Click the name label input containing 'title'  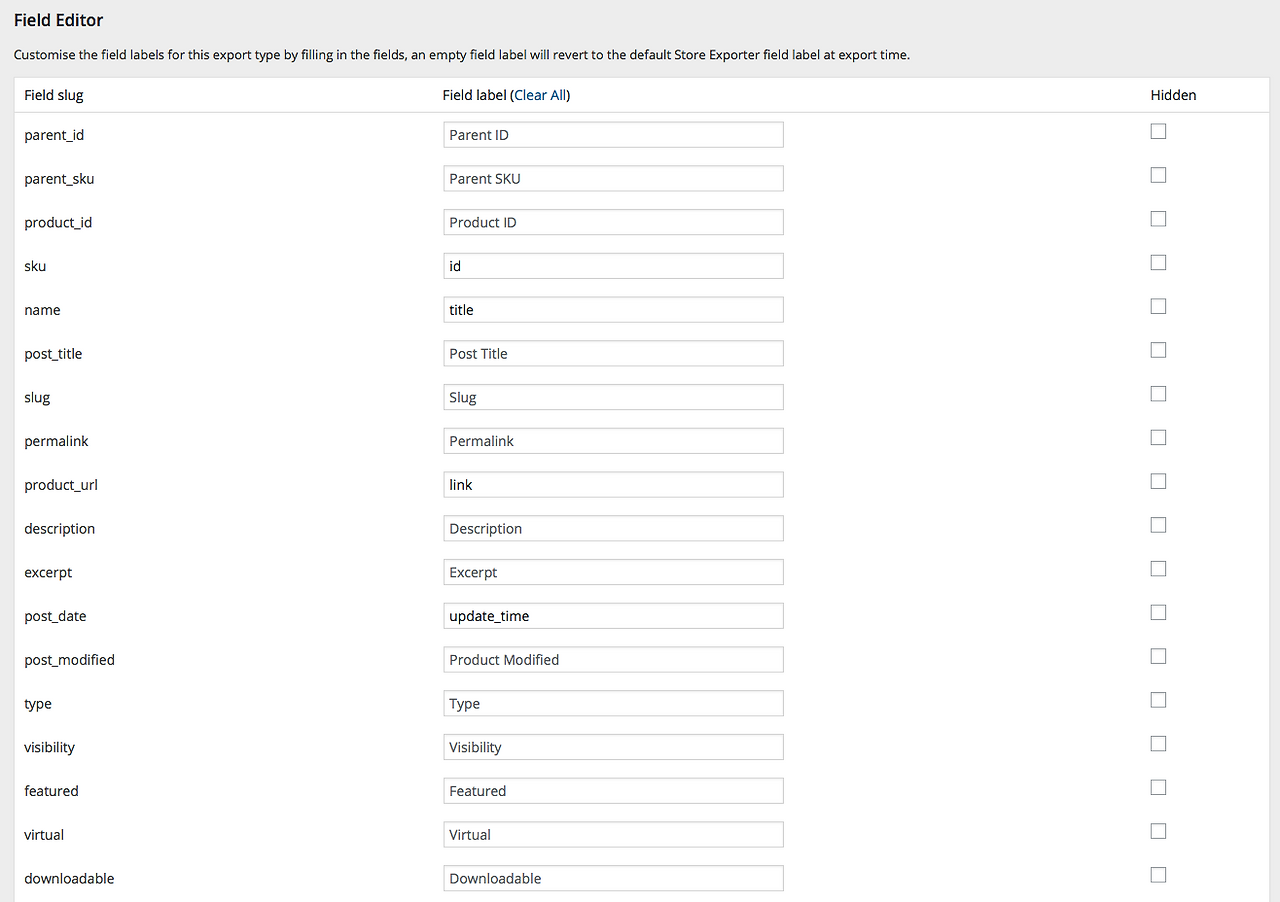click(613, 310)
